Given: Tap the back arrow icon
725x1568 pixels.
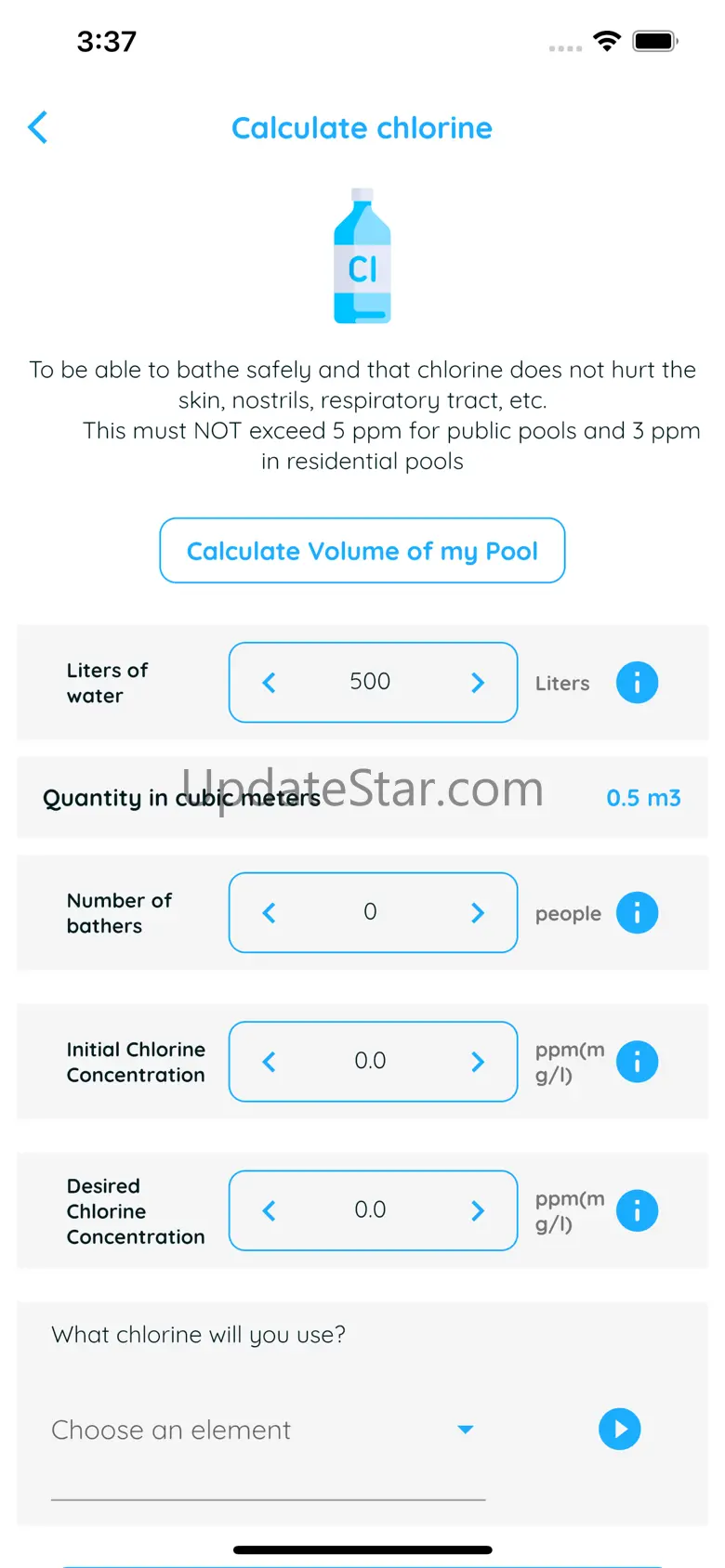Looking at the screenshot, I should click(x=38, y=128).
